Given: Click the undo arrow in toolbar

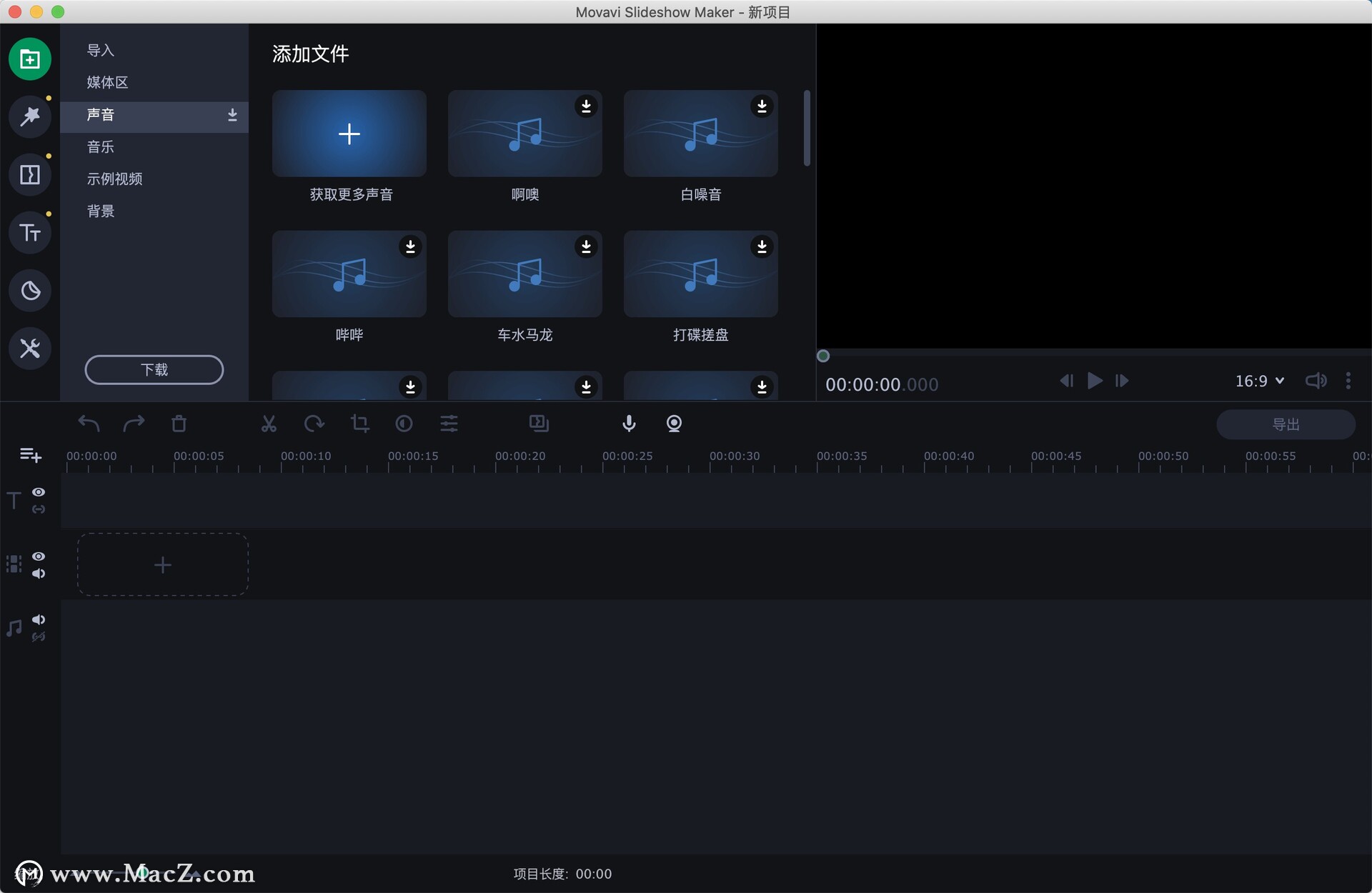Looking at the screenshot, I should [x=89, y=424].
